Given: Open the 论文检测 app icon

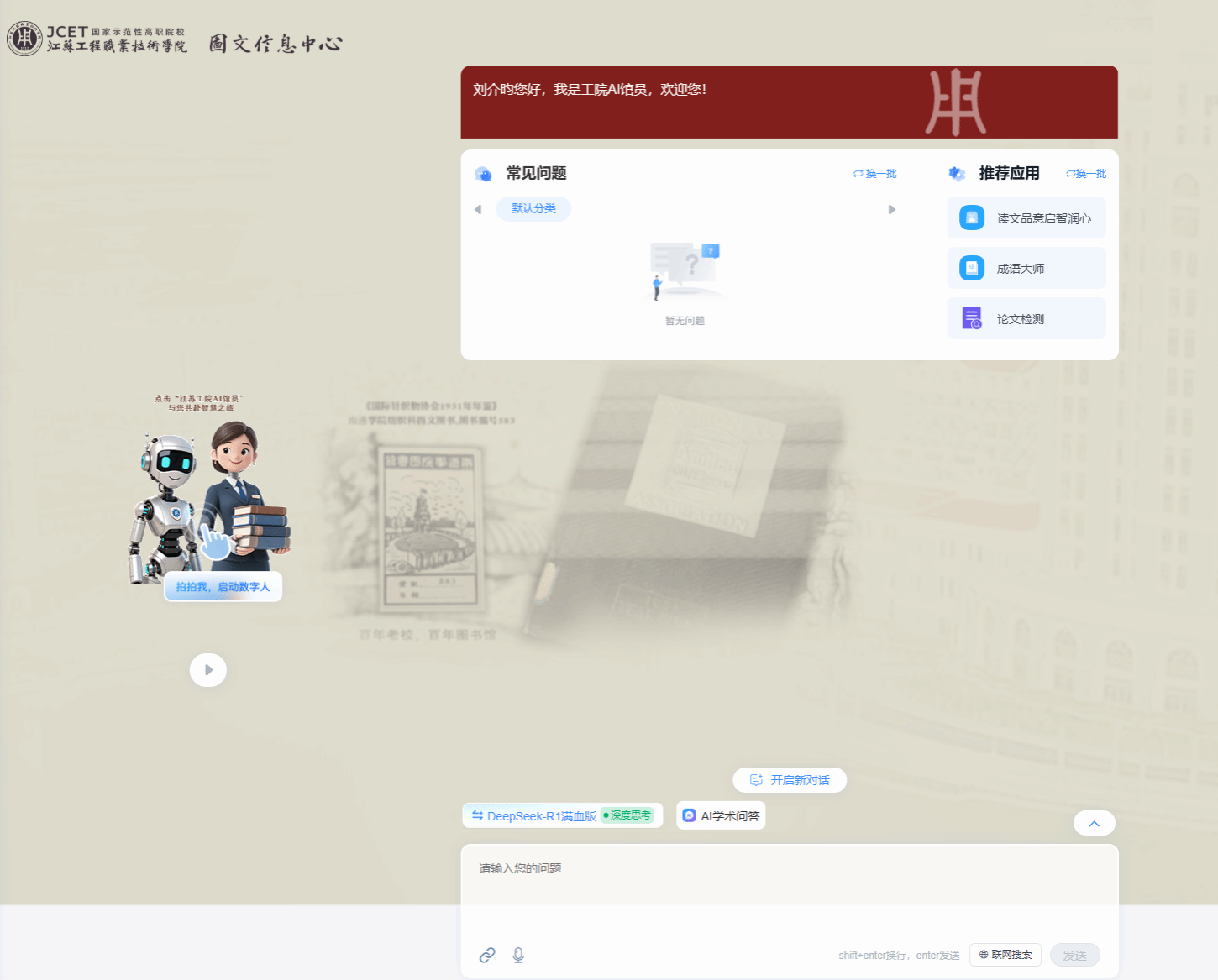Looking at the screenshot, I should [x=972, y=319].
